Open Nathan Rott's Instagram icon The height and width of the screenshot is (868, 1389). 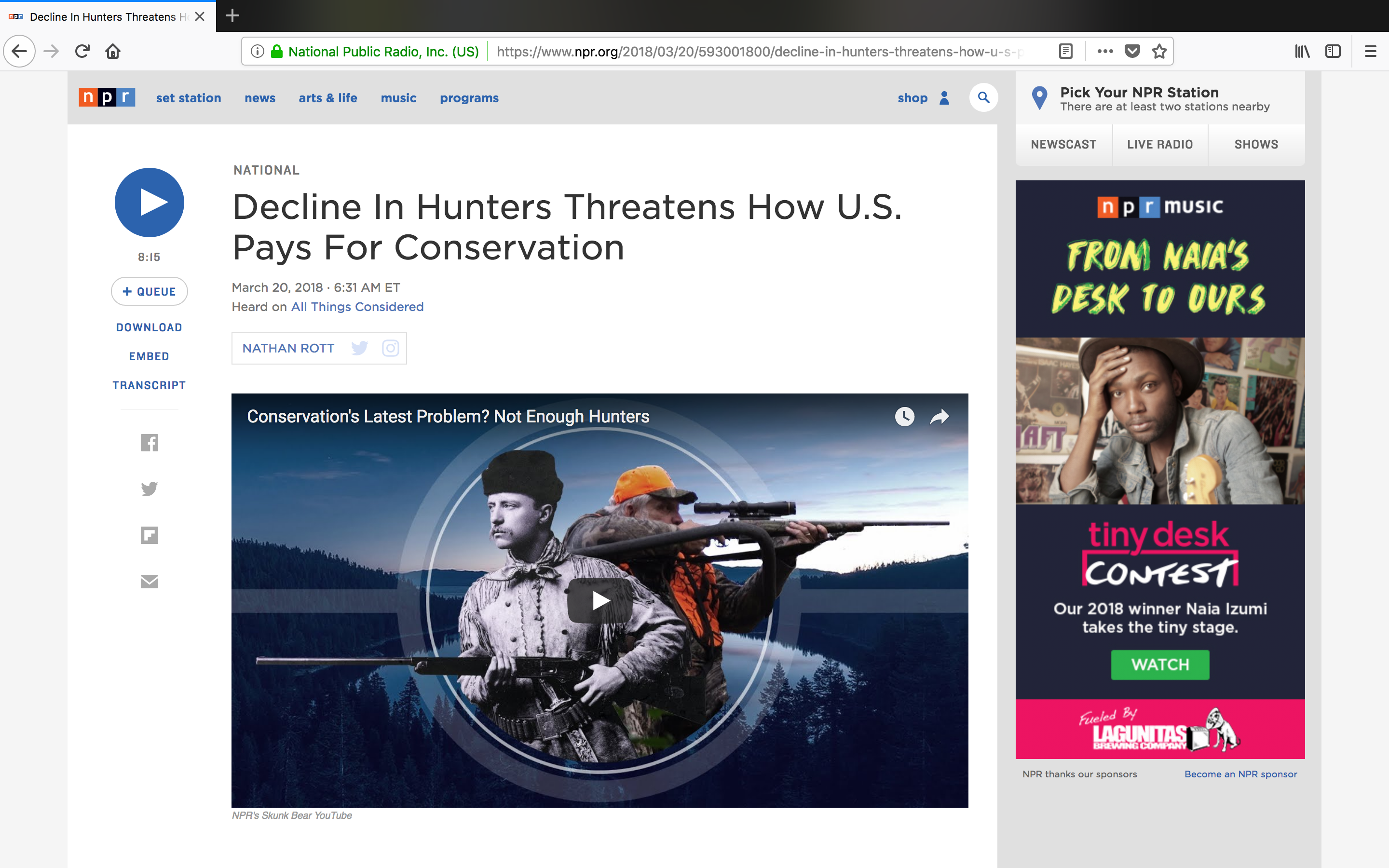coord(391,348)
